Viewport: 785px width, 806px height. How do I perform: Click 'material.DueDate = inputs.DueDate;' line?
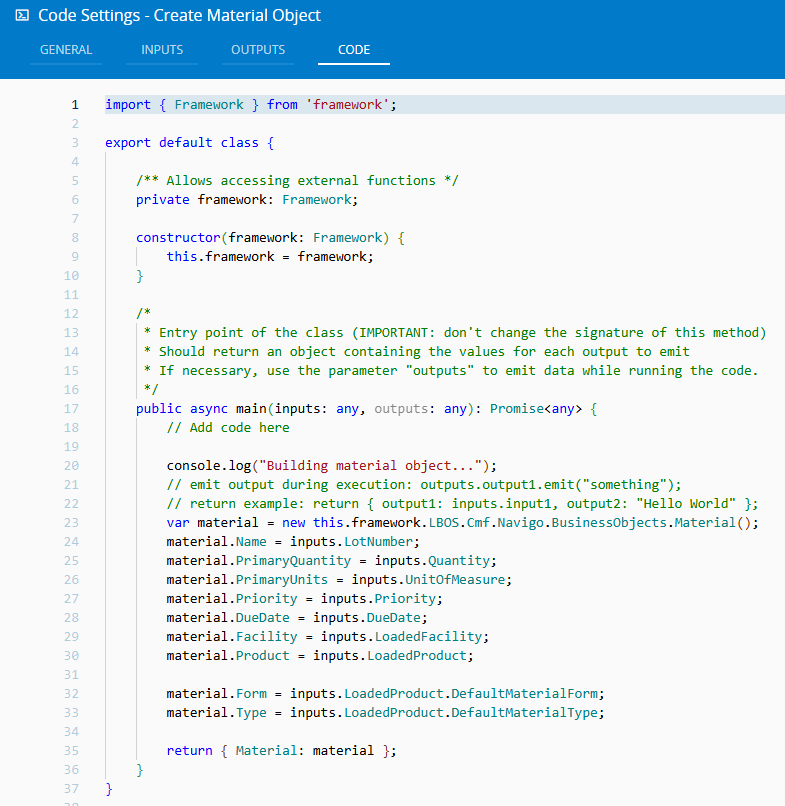[x=297, y=618]
